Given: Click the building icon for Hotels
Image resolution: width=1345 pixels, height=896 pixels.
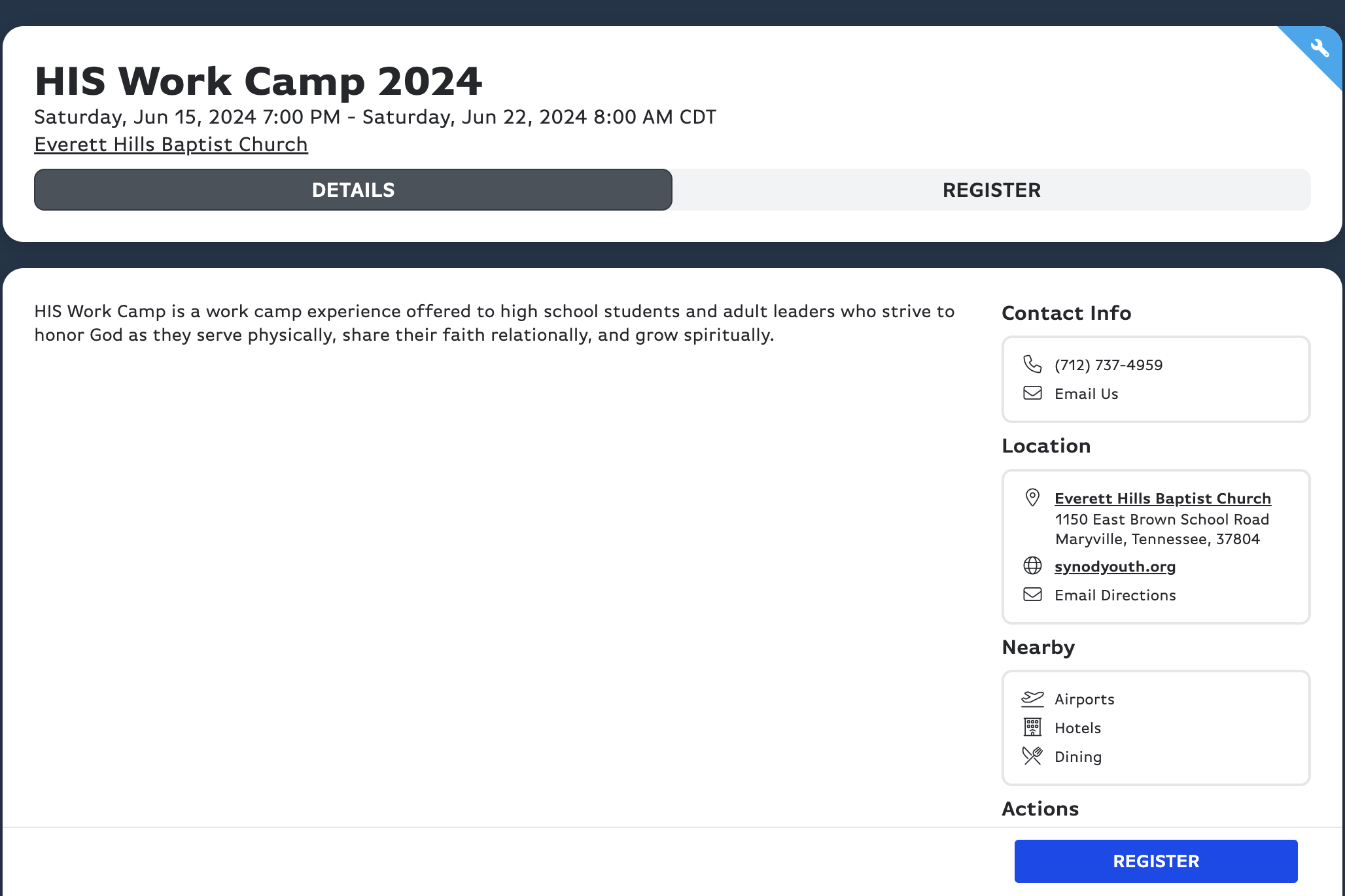Looking at the screenshot, I should (x=1032, y=727).
